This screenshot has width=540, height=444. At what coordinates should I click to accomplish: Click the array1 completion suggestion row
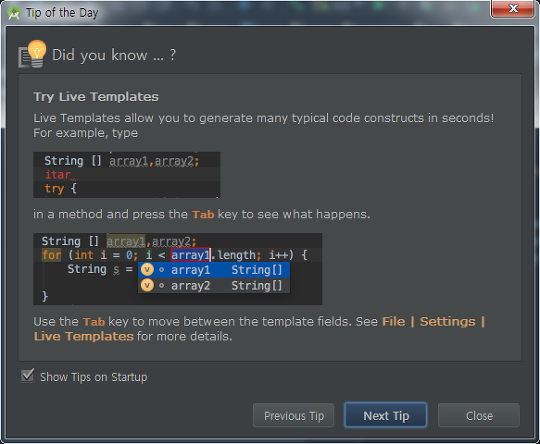[x=214, y=270]
